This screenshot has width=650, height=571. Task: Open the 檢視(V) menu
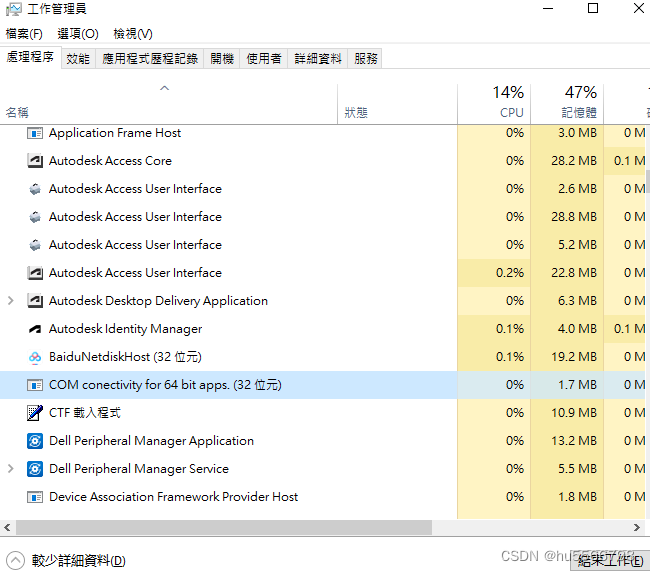pos(133,34)
